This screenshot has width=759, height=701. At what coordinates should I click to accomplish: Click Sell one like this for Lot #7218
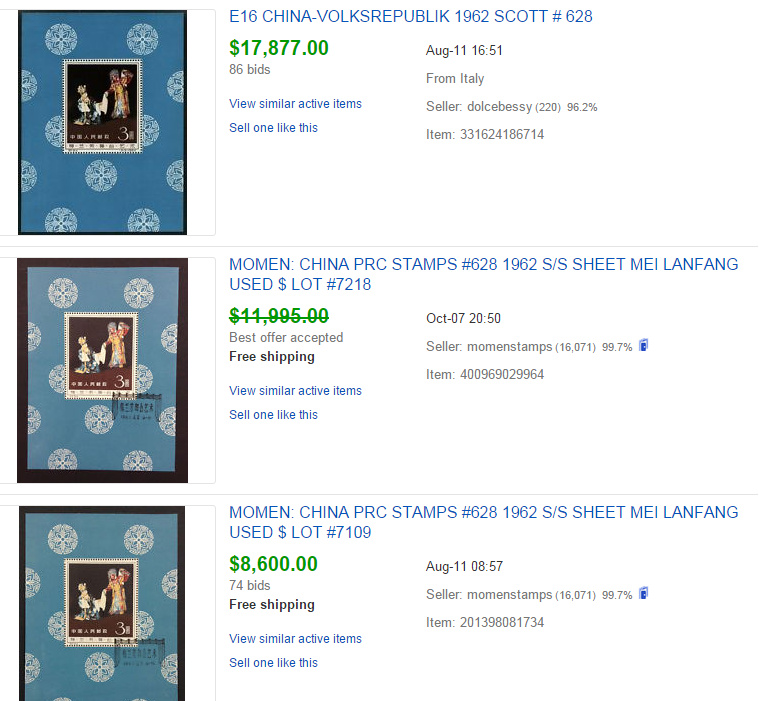click(x=273, y=415)
